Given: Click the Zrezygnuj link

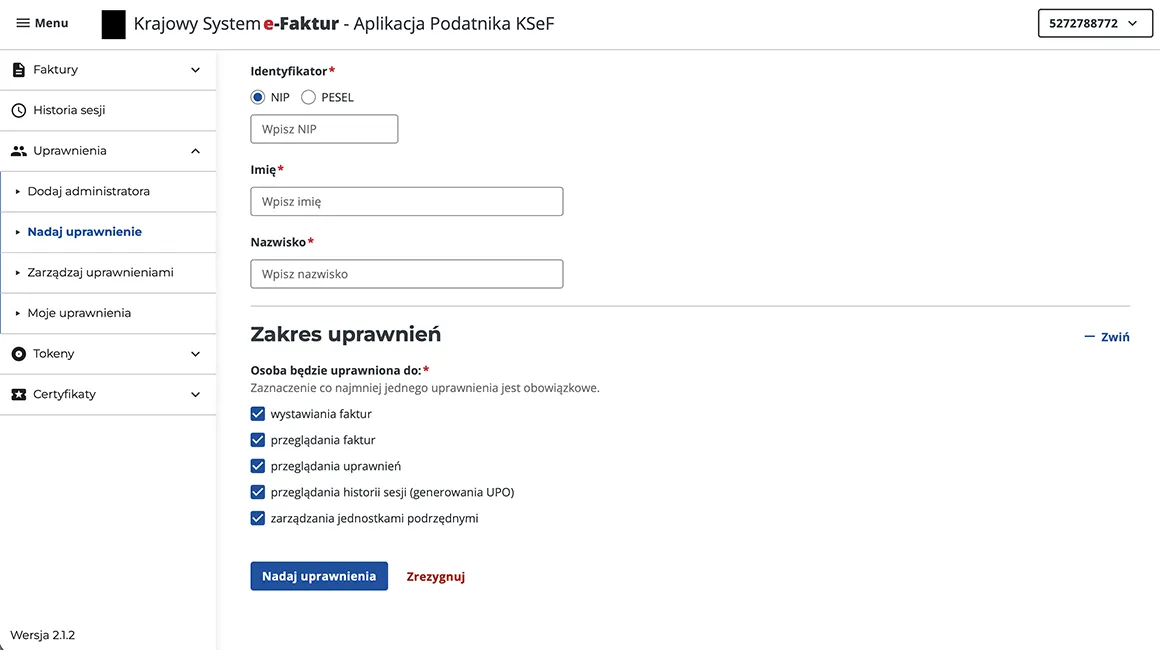Looking at the screenshot, I should pyautogui.click(x=435, y=576).
